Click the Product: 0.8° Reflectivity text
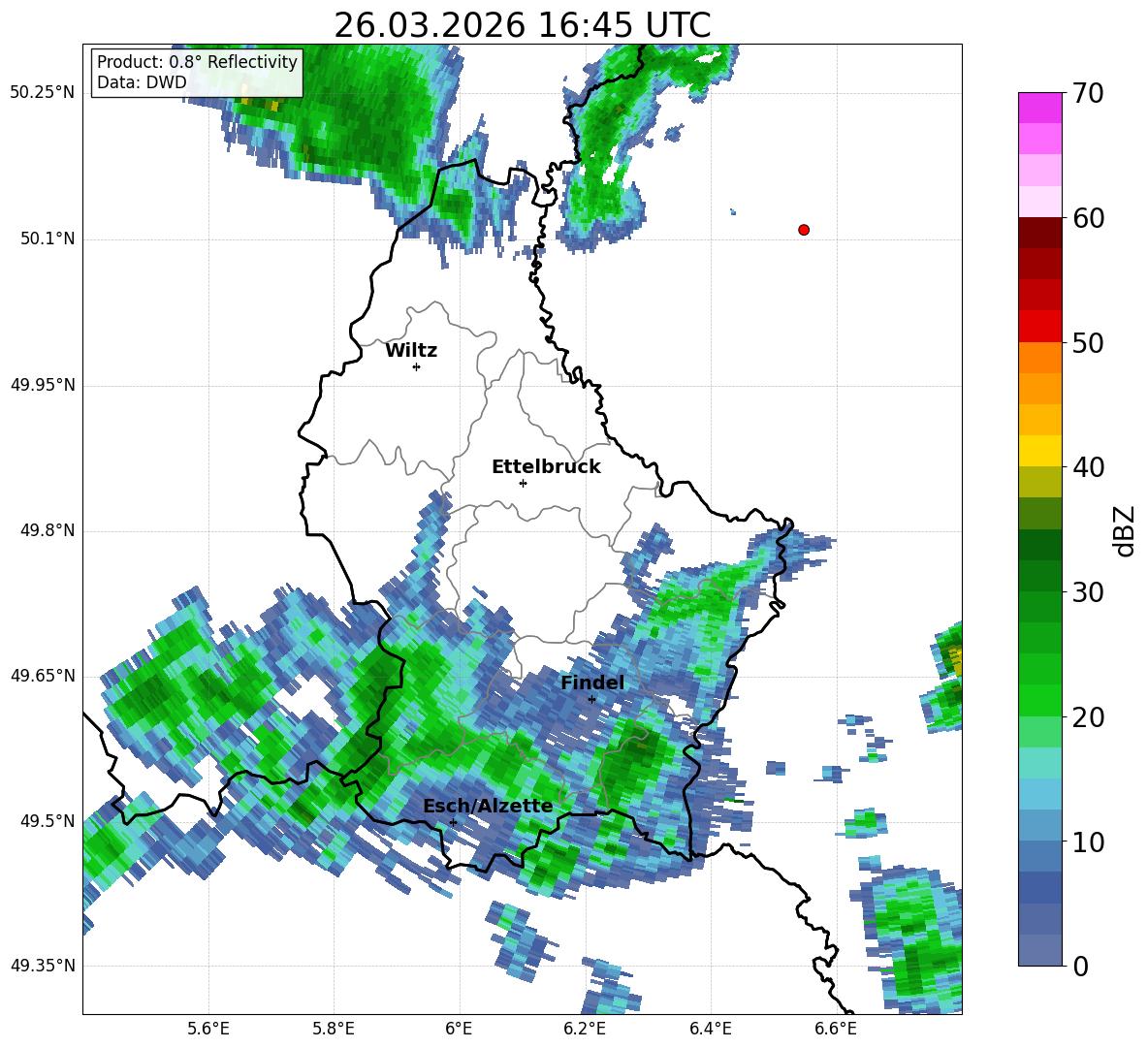 point(197,61)
